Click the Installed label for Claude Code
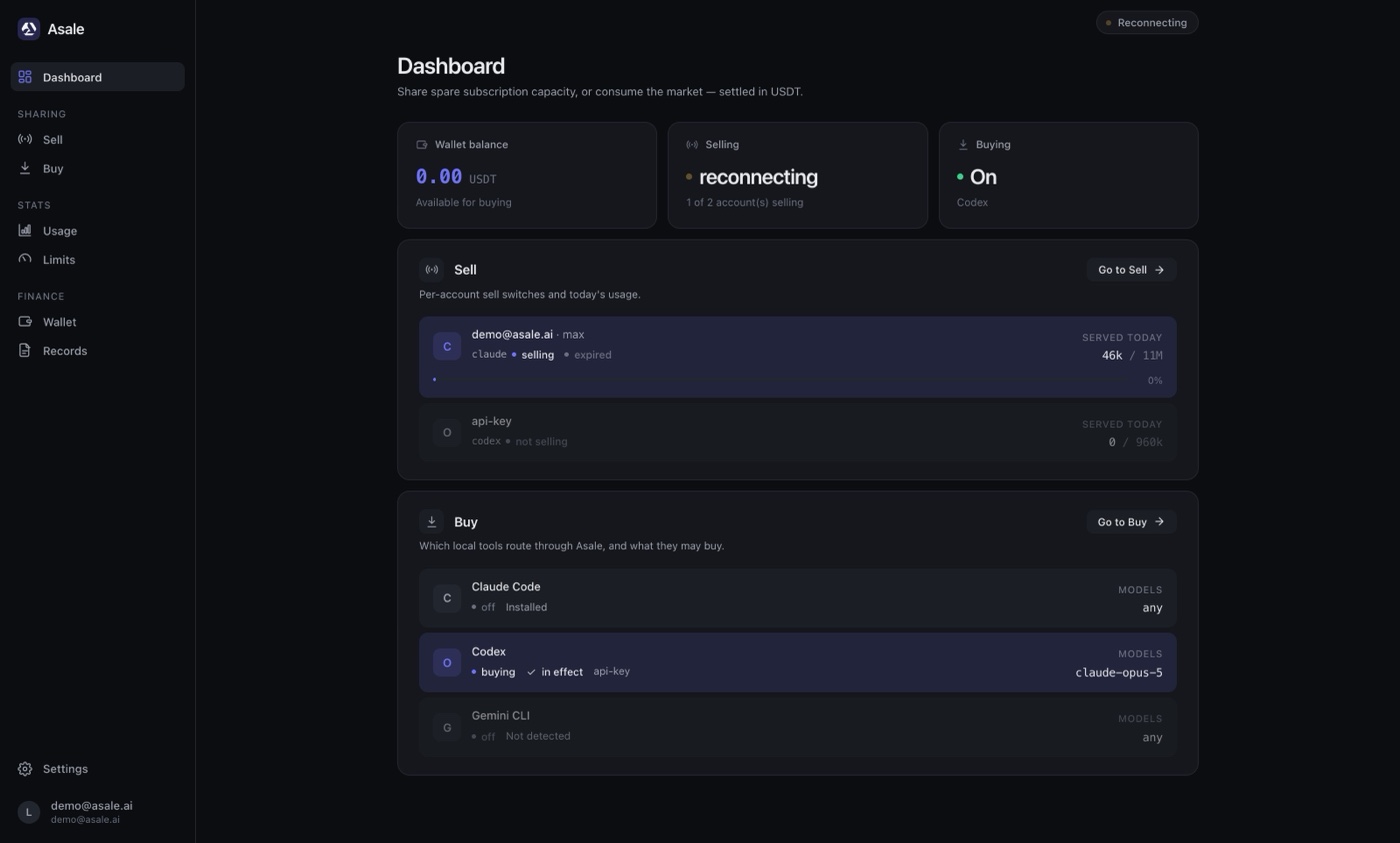The image size is (1400, 843). pos(526,607)
